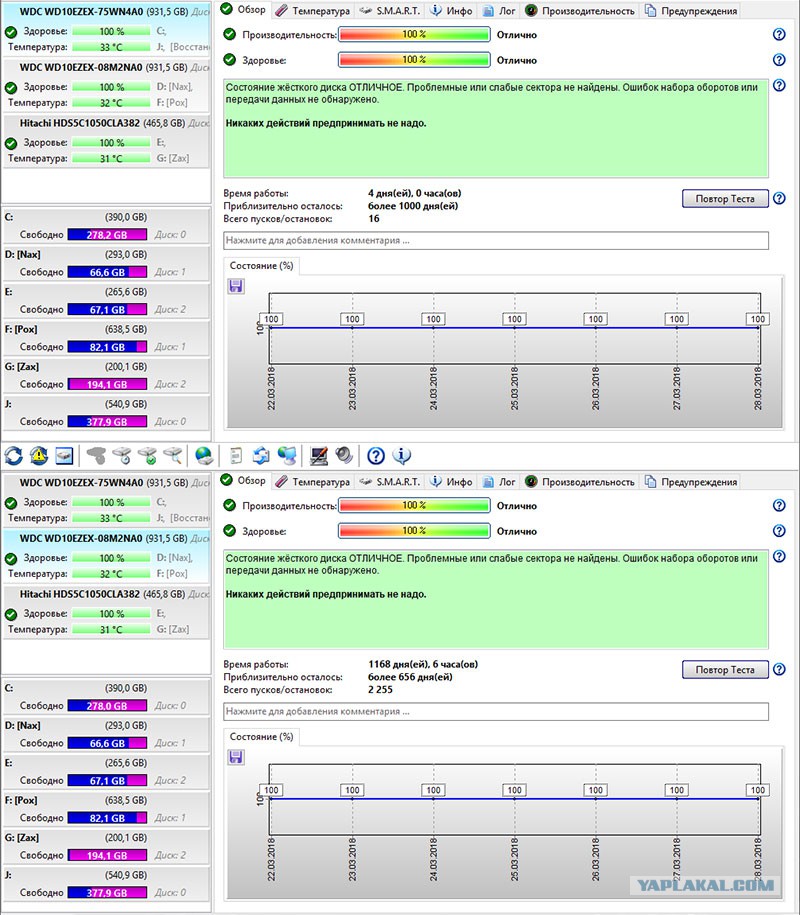Open help via toolbar question mark icon
The height and width of the screenshot is (915, 800).
pyautogui.click(x=376, y=455)
